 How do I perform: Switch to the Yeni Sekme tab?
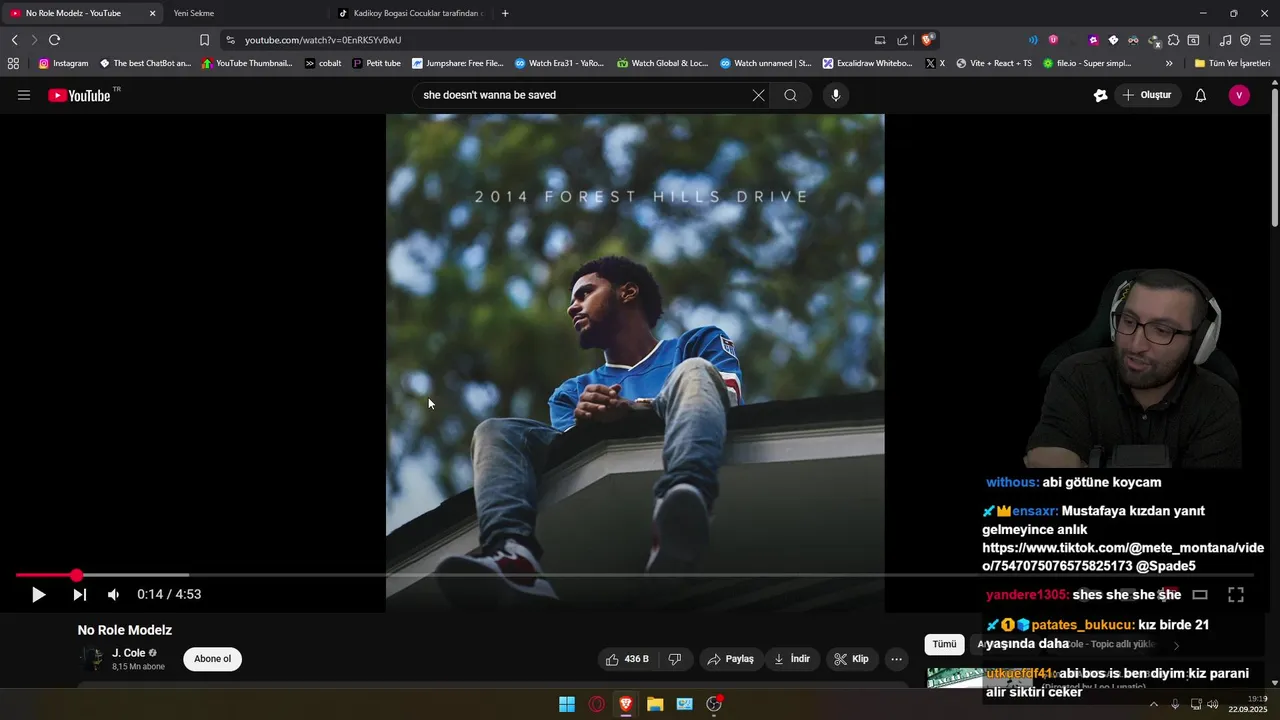coord(194,13)
